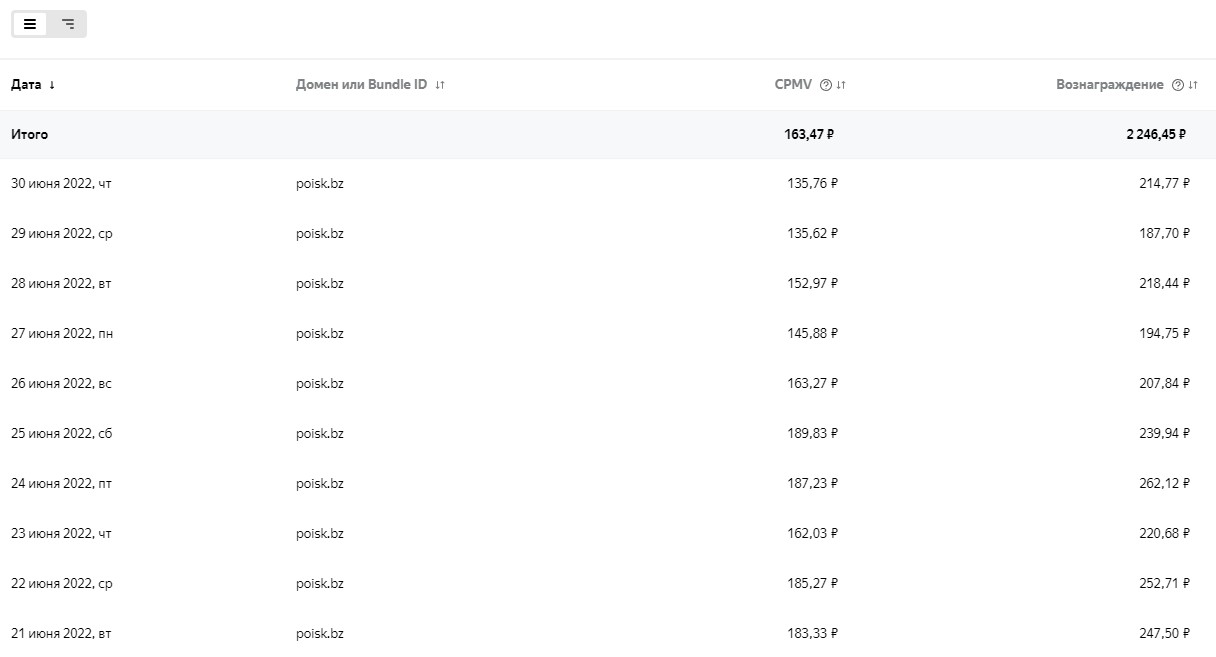Image resolution: width=1216 pixels, height=657 pixels.
Task: Click sort icon beside Домен или Bundle ID
Action: point(440,85)
